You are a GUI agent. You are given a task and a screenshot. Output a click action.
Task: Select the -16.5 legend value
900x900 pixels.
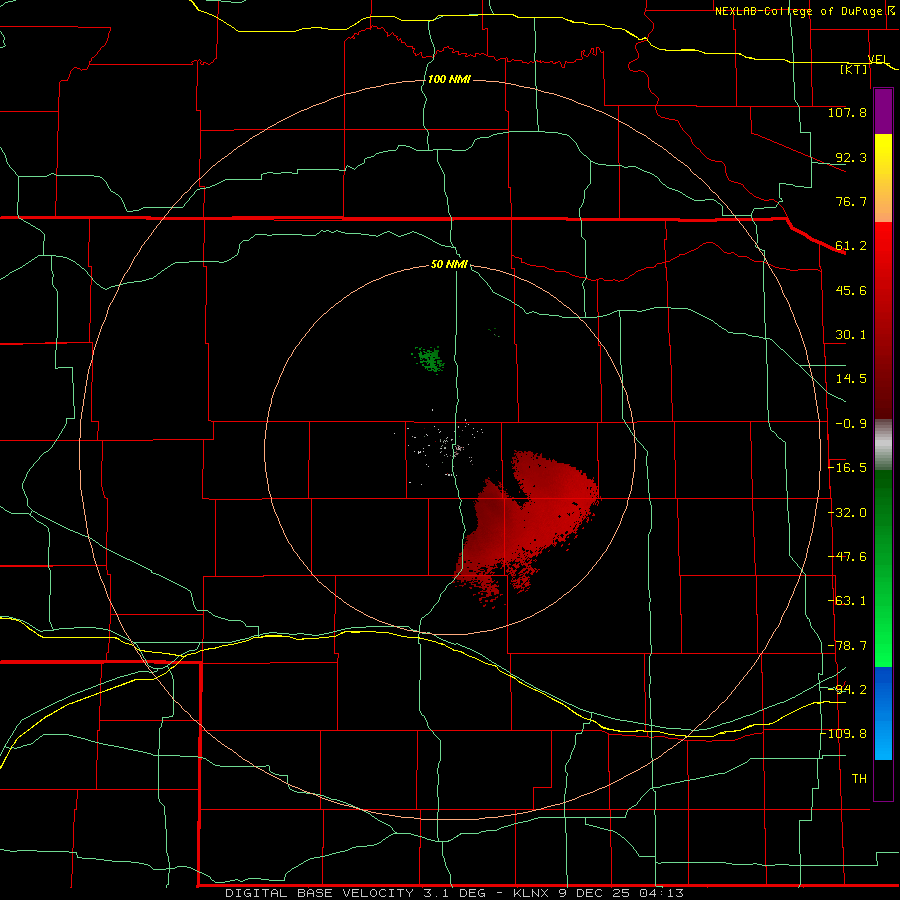[847, 468]
